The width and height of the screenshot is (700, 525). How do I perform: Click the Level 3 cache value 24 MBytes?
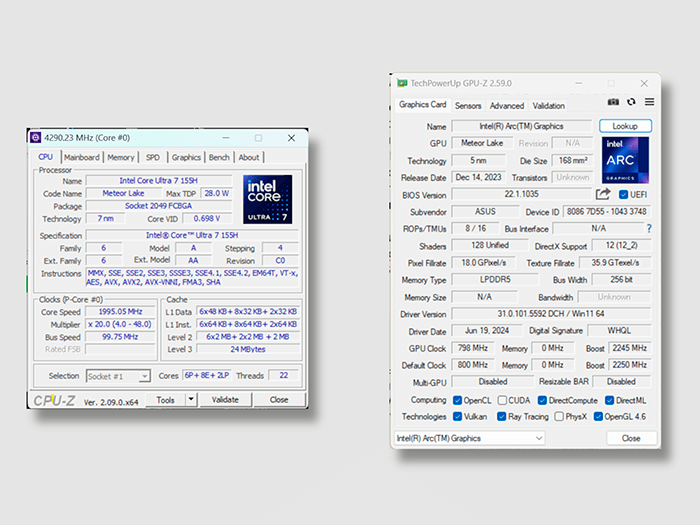[248, 349]
